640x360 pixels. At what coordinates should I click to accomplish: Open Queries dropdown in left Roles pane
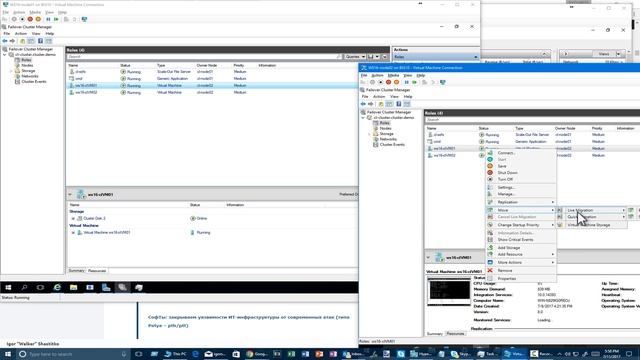(x=355, y=57)
